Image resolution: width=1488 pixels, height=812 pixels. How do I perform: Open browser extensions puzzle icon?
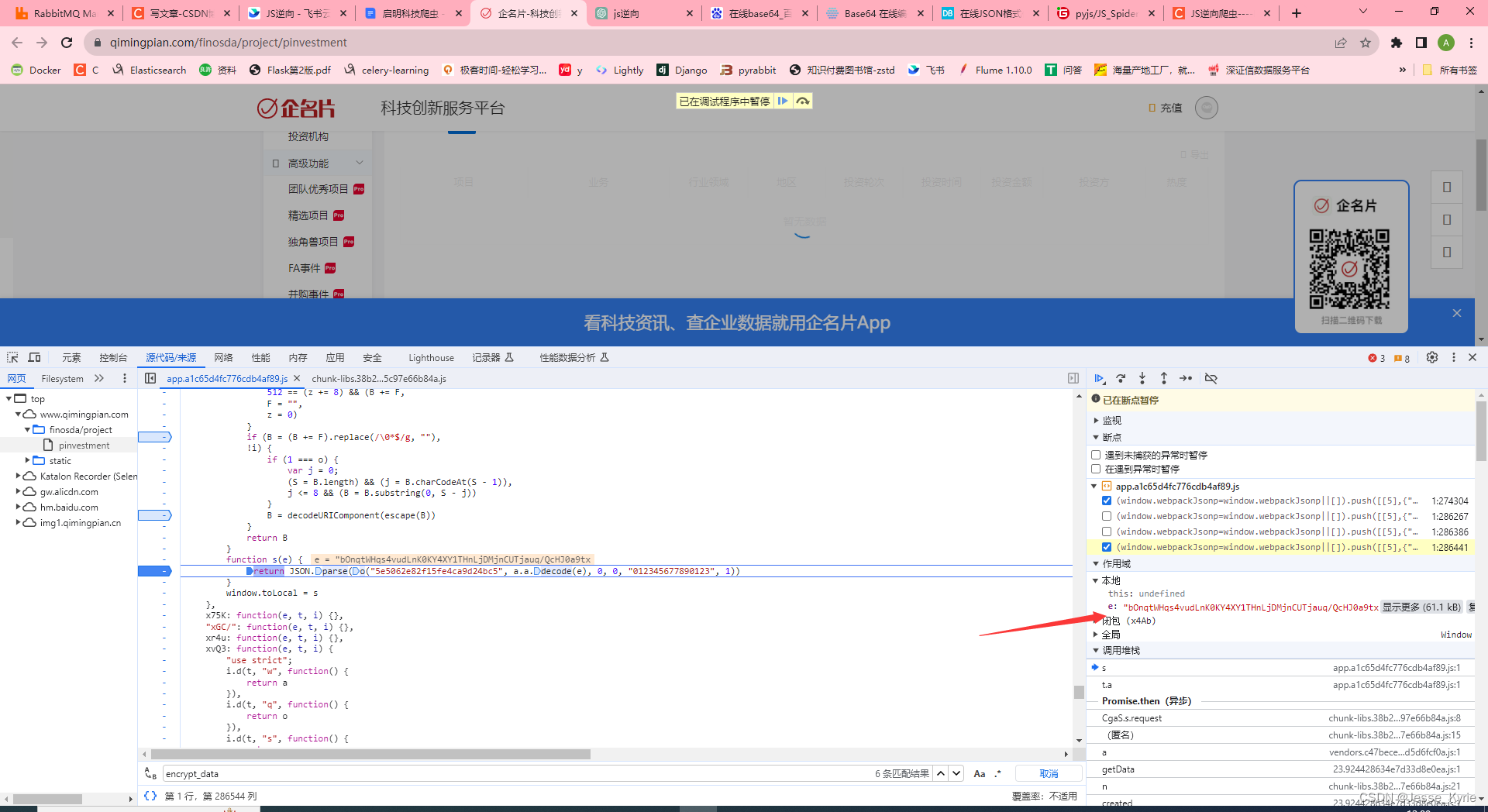coord(1397,43)
